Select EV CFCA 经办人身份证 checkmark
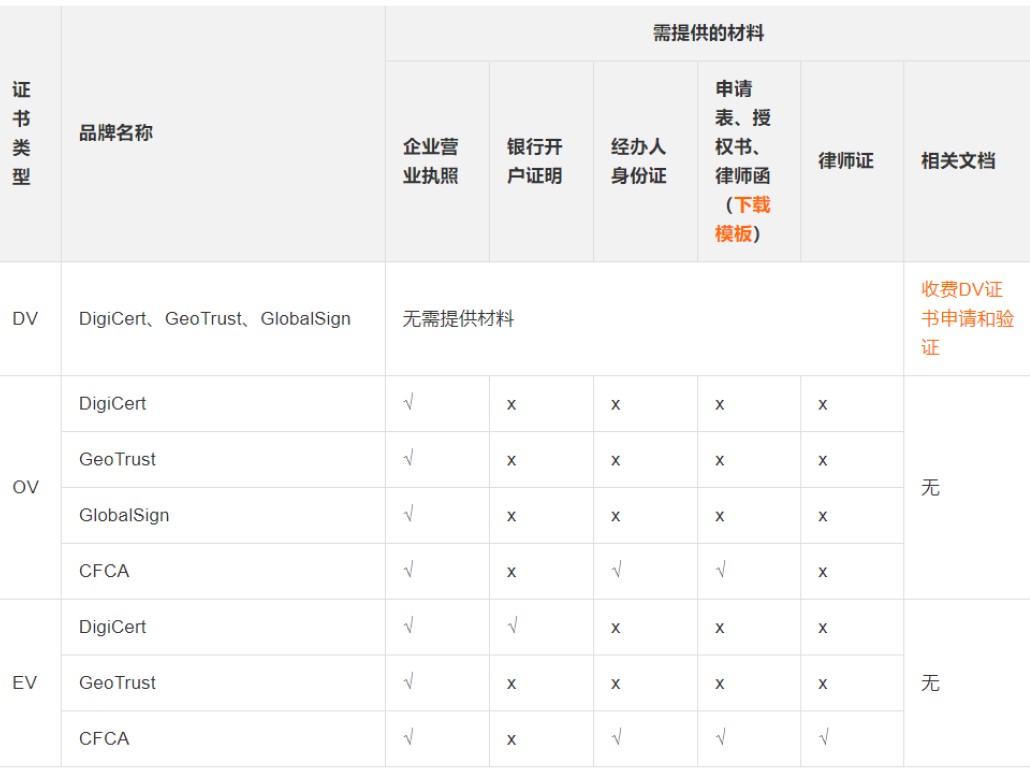 point(616,737)
